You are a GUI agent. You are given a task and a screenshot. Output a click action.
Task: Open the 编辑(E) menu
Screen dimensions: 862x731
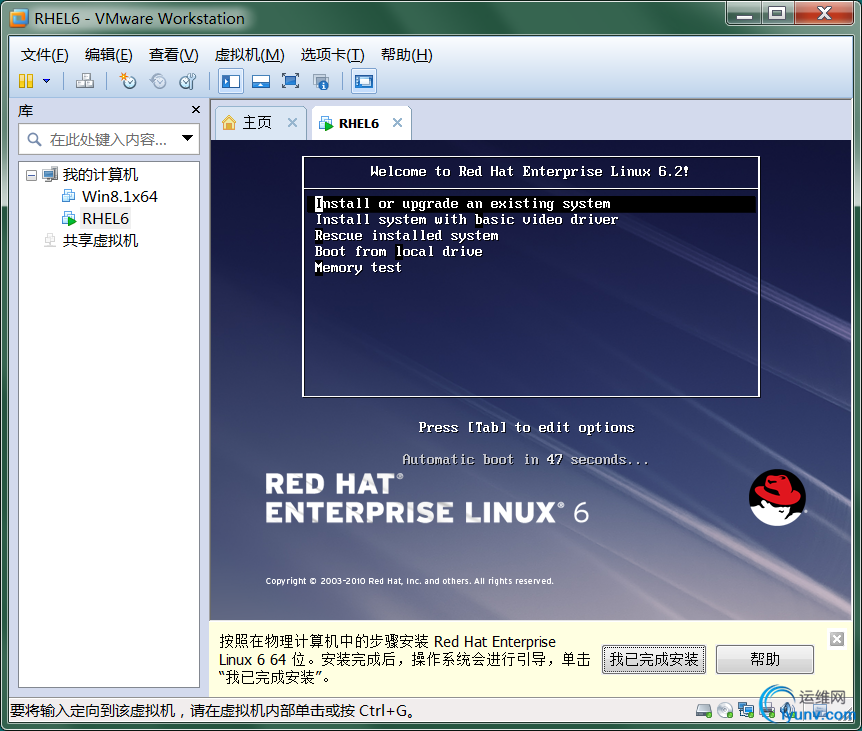(108, 55)
